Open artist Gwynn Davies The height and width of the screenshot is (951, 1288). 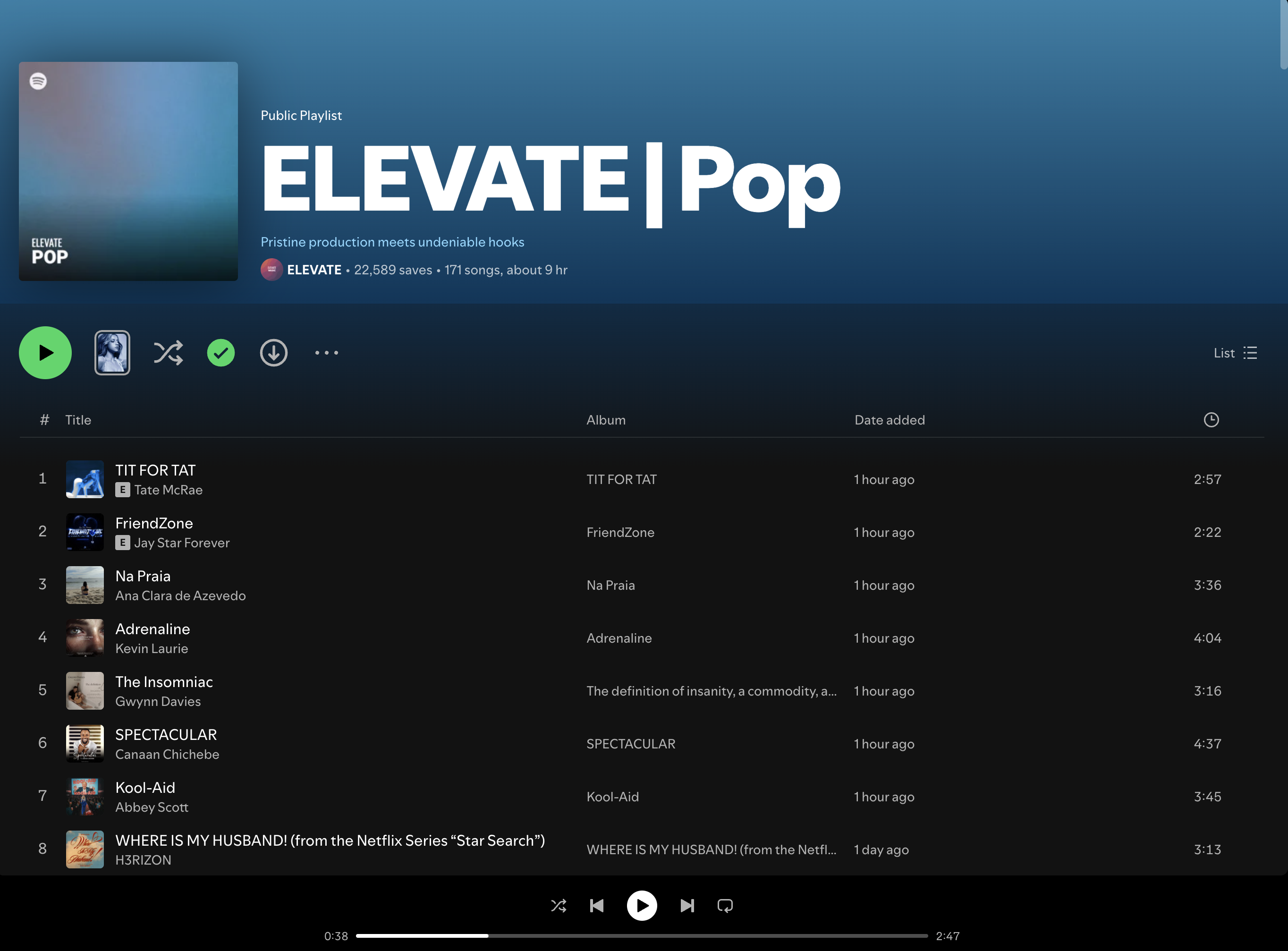158,702
